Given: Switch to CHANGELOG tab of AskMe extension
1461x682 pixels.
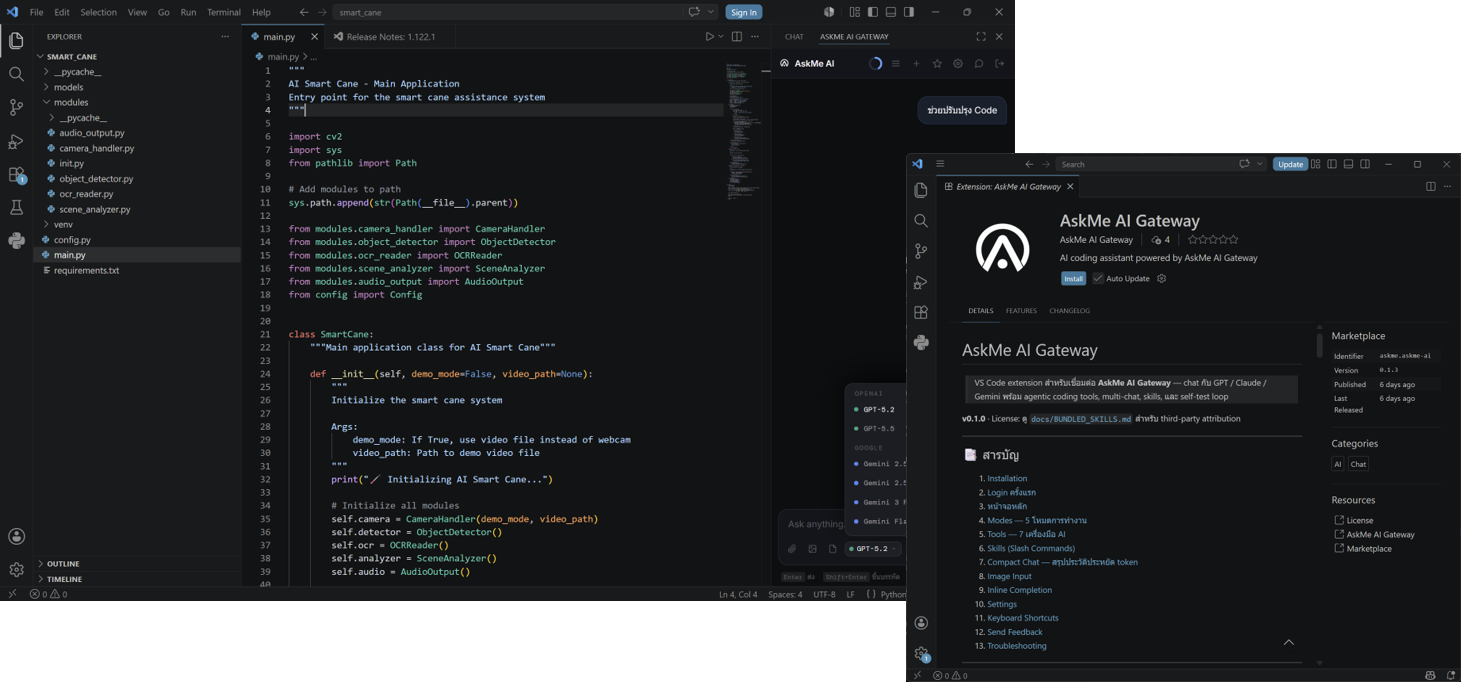Looking at the screenshot, I should pos(1069,311).
